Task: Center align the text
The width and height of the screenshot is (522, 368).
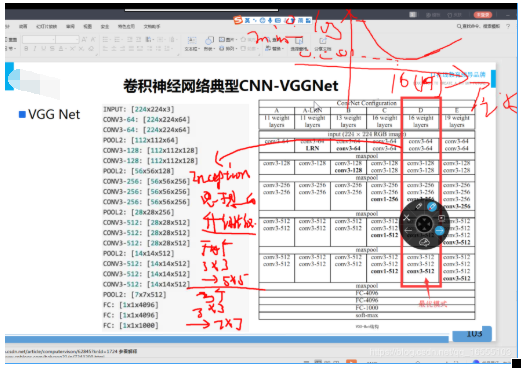Action: pyautogui.click(x=114, y=49)
